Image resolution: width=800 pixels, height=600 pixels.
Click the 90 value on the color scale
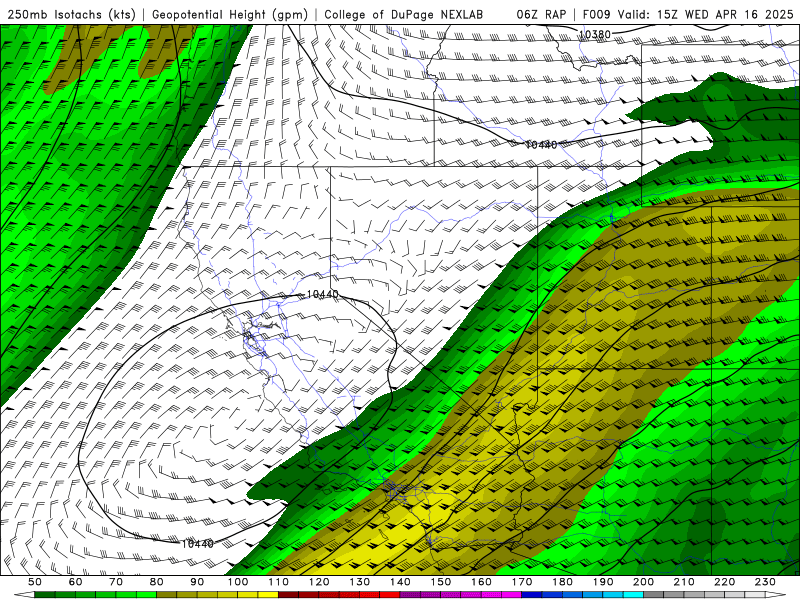197,582
